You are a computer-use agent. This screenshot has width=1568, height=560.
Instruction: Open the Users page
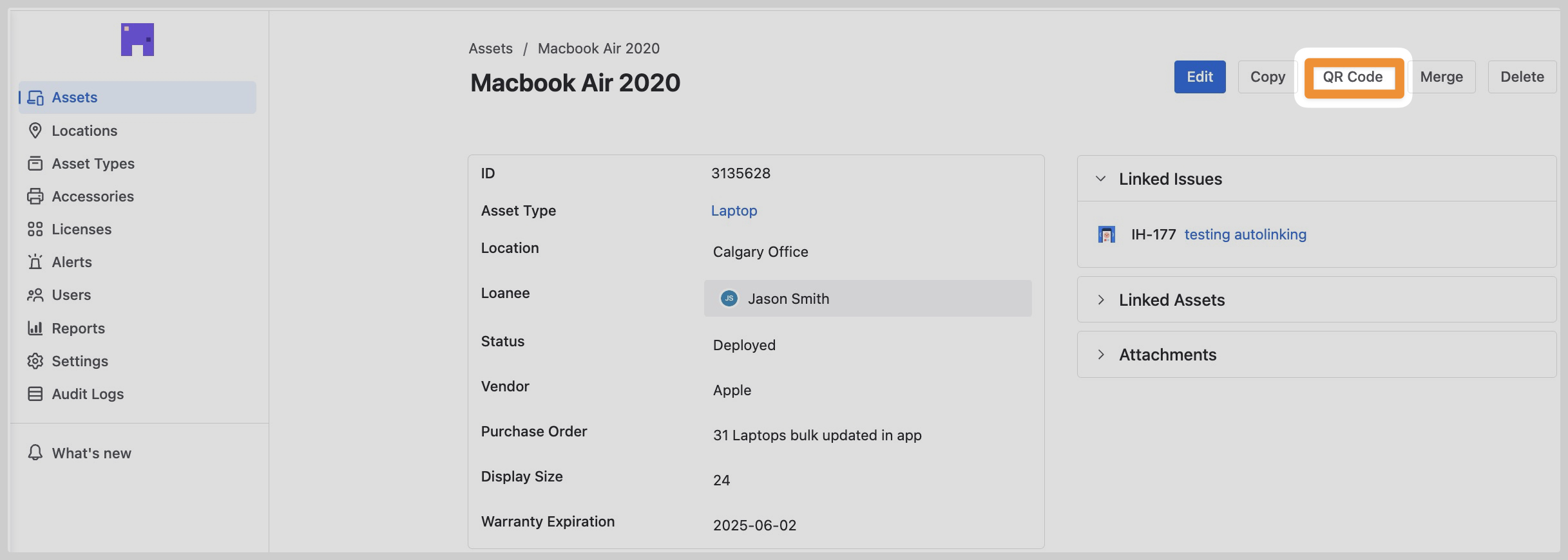137,295
